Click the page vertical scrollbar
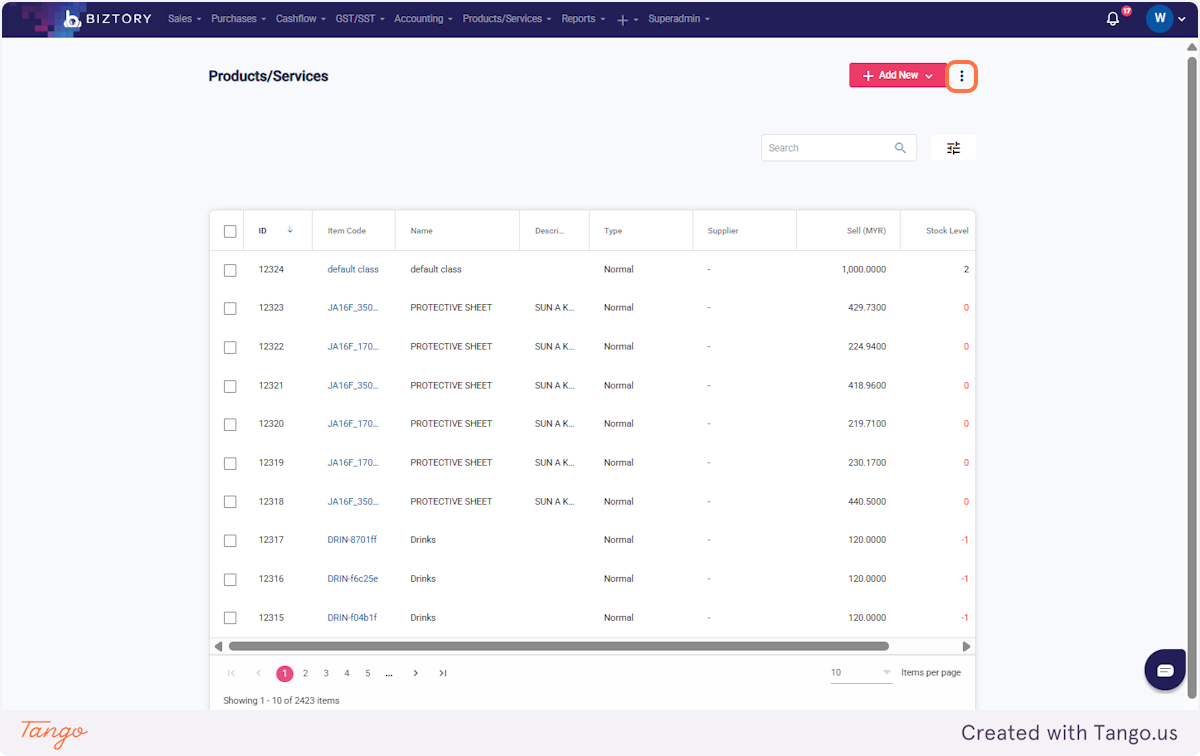Viewport: 1200px width, 756px height. click(1192, 380)
